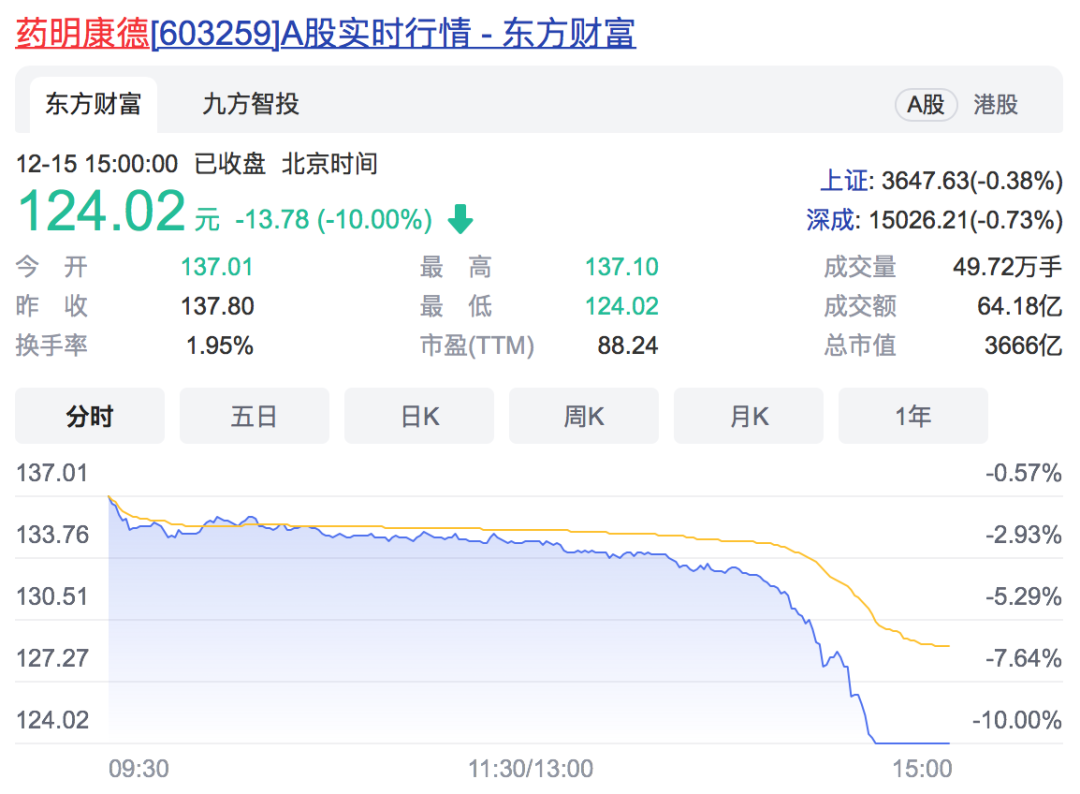Click the 最高 value 137.10
1080x794 pixels.
(621, 267)
